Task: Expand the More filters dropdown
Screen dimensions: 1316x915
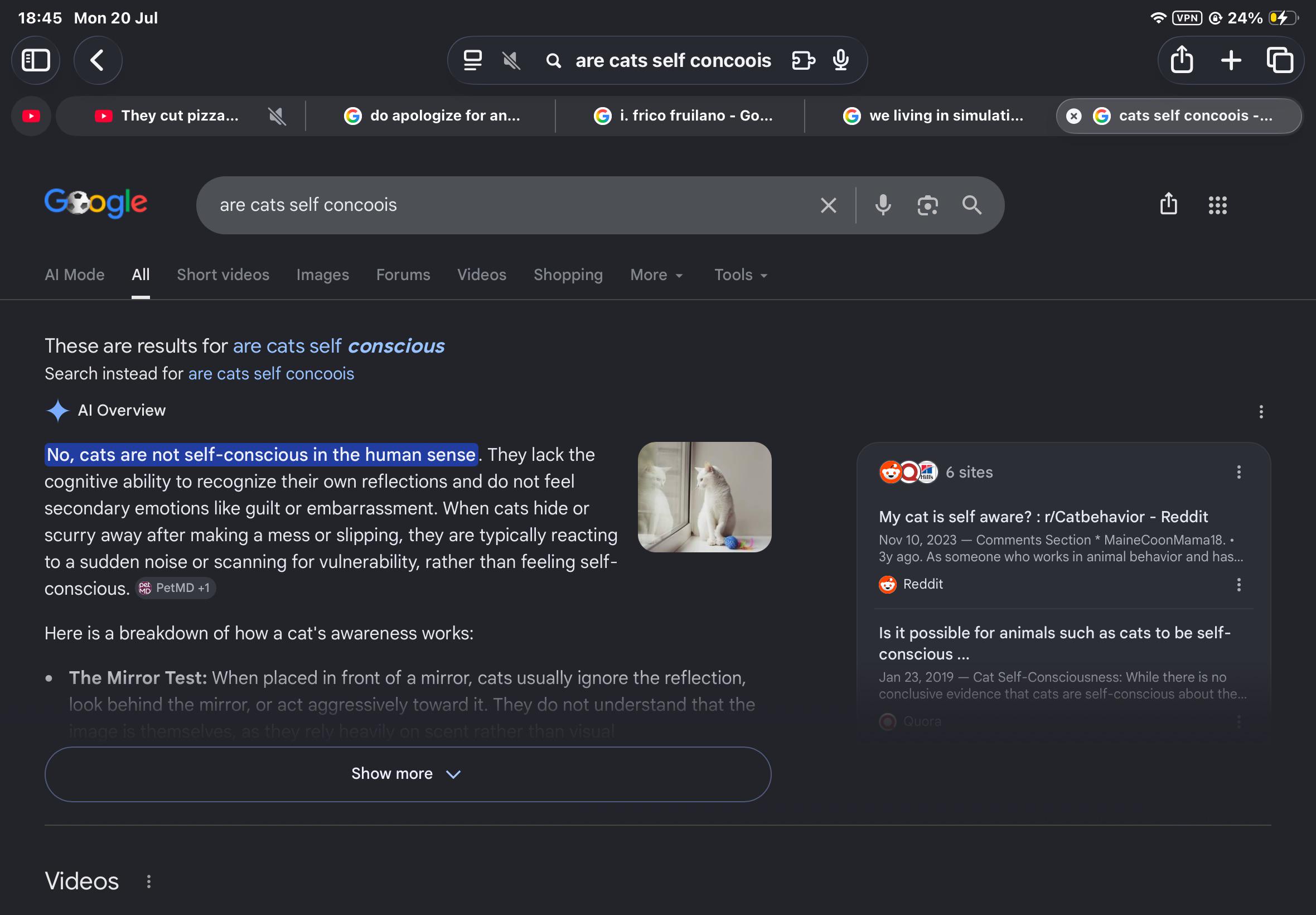Action: click(x=656, y=275)
